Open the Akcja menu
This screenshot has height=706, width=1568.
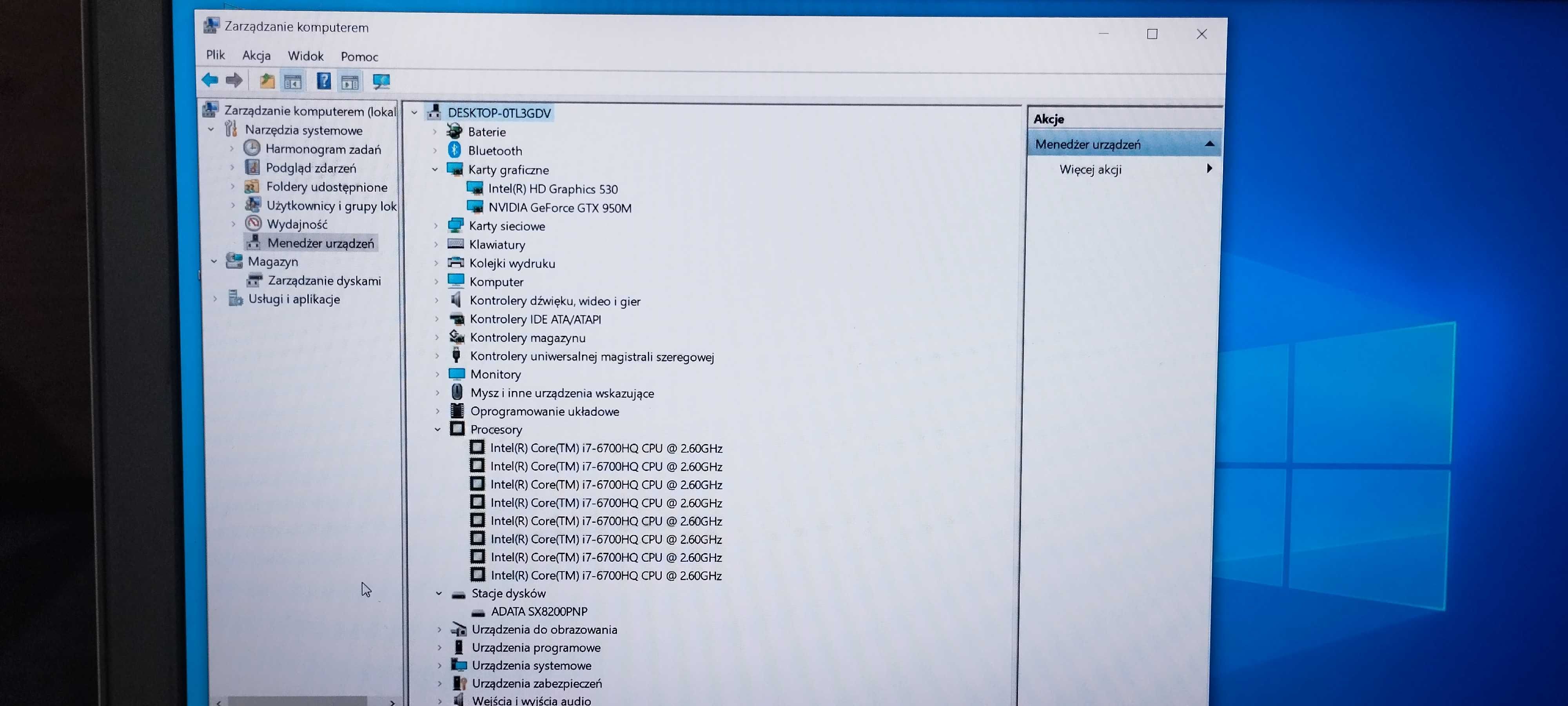point(256,55)
